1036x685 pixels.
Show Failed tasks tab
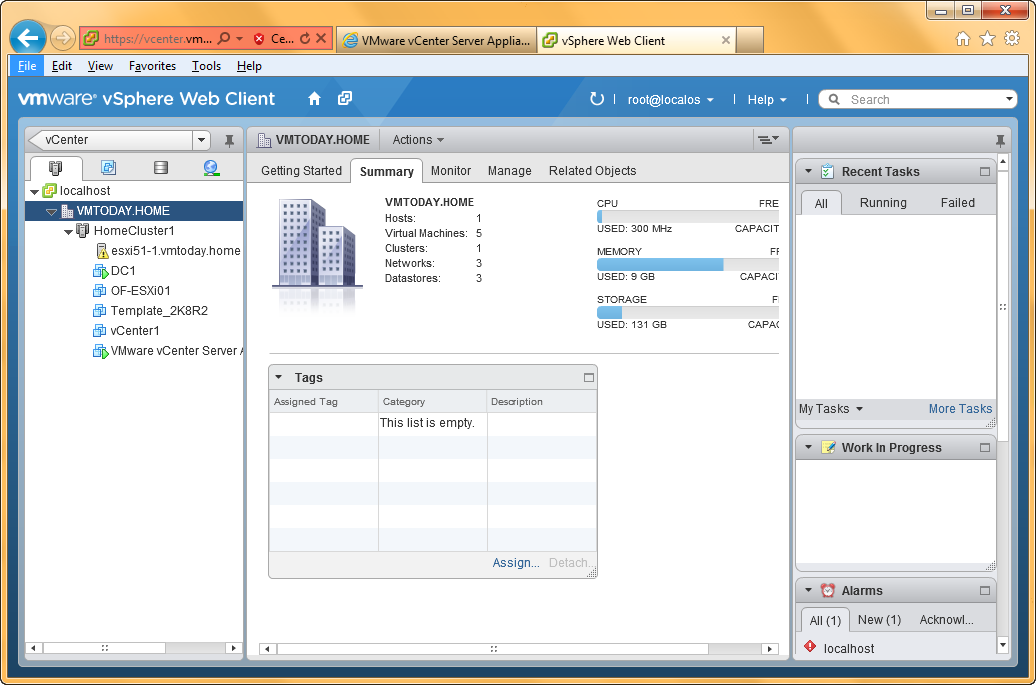(957, 203)
